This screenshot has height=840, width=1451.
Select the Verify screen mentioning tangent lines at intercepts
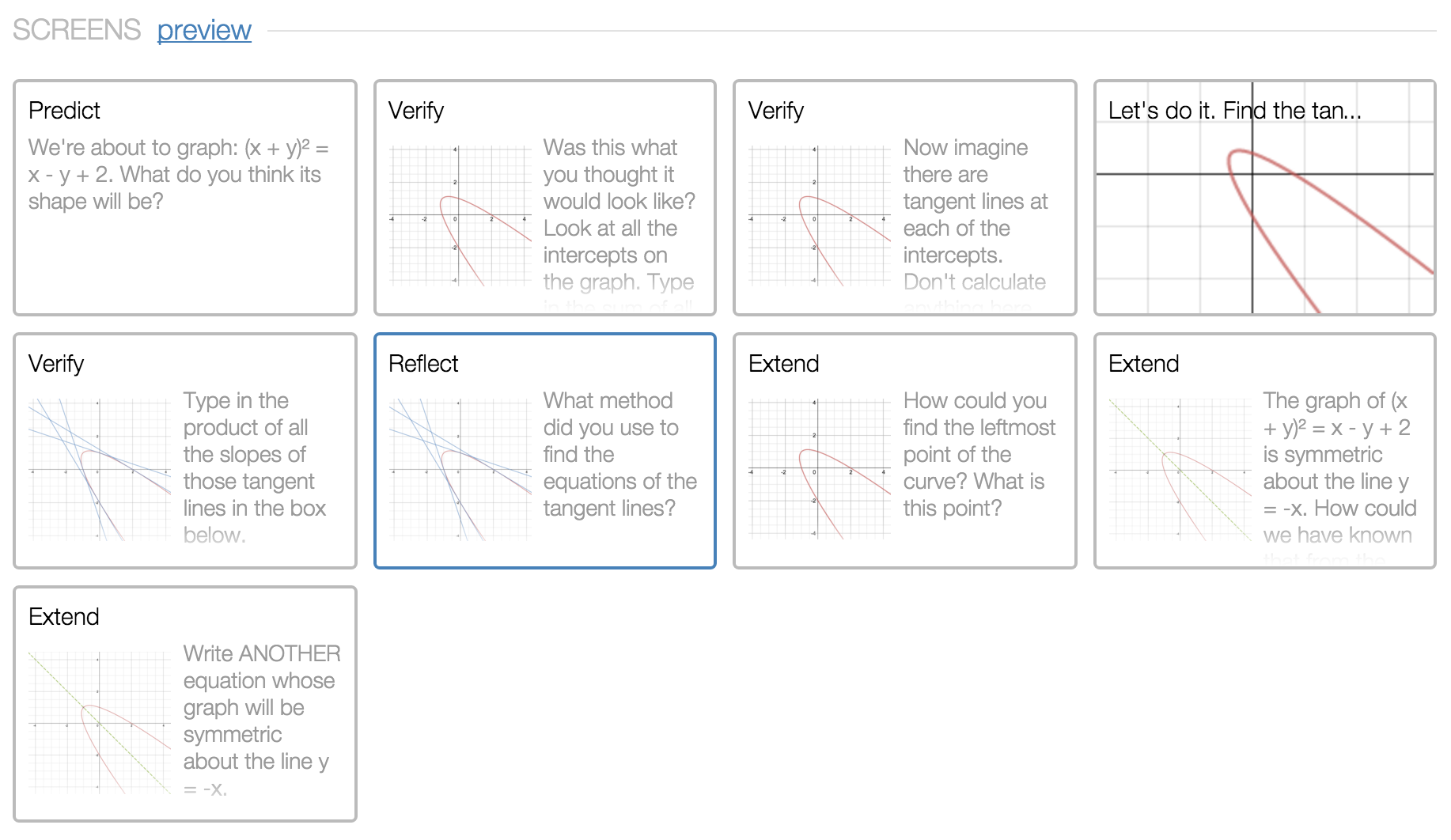click(x=905, y=198)
